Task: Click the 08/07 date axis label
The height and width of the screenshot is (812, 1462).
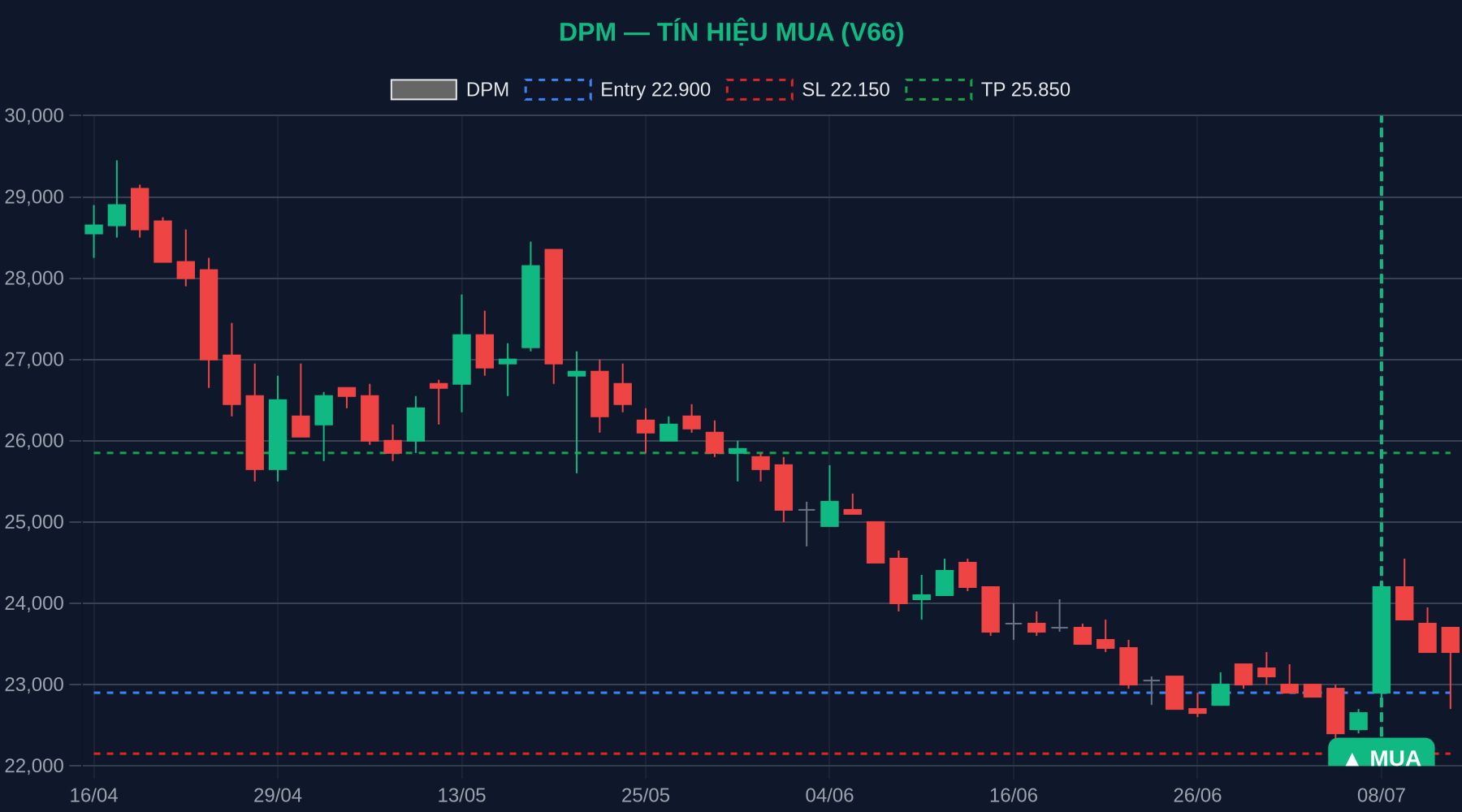Action: click(x=1381, y=795)
